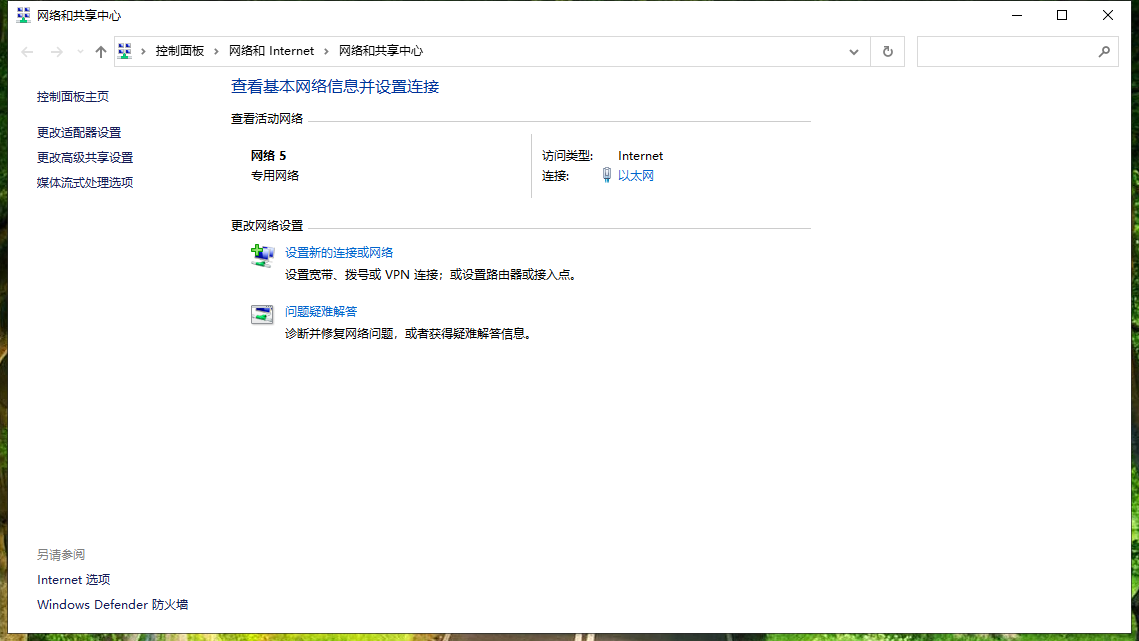点击以太网连接前的网络图标
Image resolution: width=1139 pixels, height=641 pixels.
click(607, 173)
